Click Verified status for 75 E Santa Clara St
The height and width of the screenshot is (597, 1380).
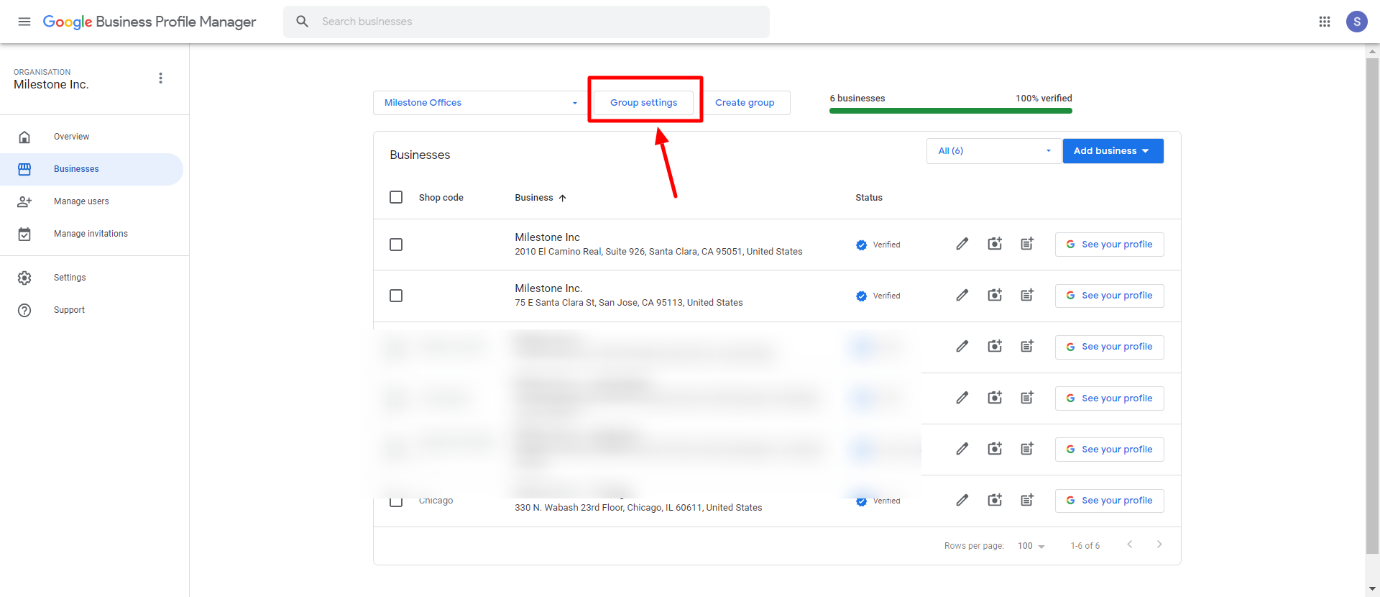(878, 296)
